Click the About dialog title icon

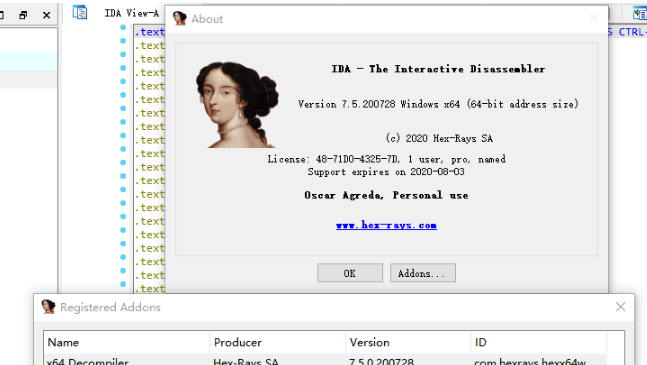179,19
